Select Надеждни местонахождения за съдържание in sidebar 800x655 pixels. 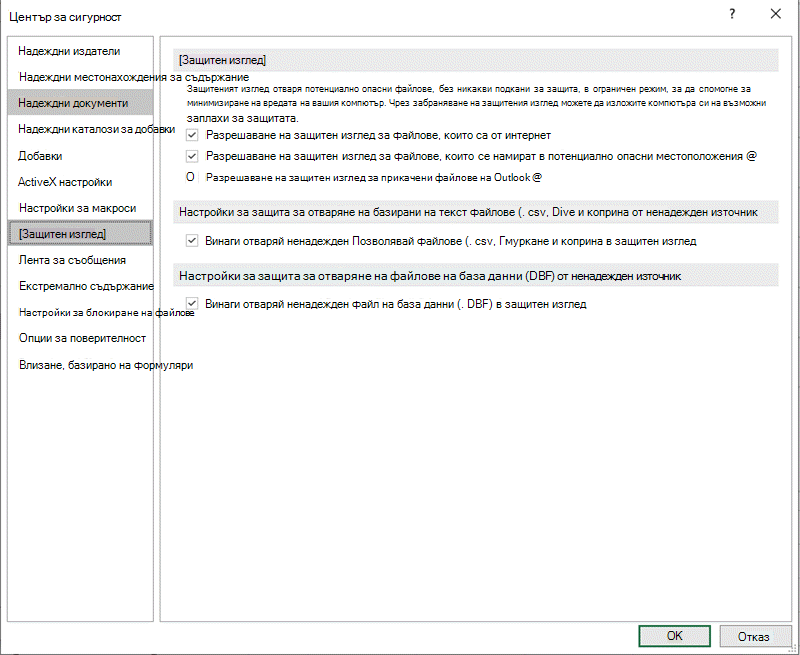tap(134, 77)
